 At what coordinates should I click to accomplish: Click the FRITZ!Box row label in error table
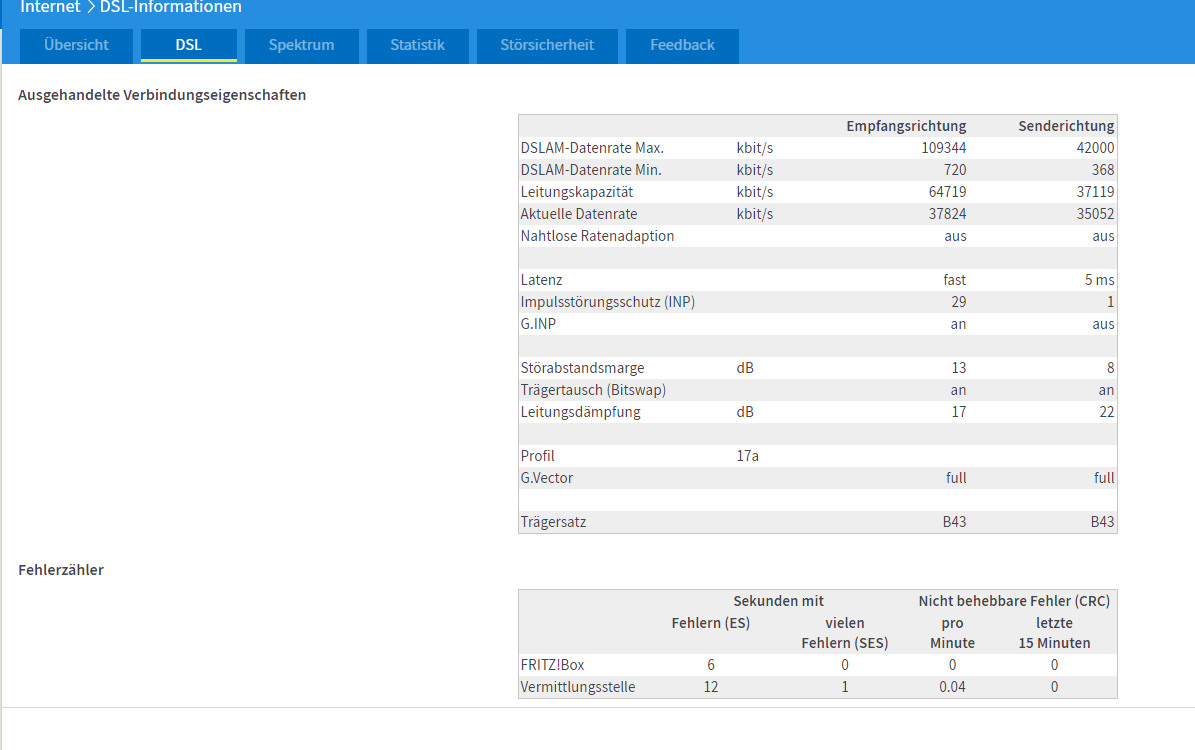click(x=553, y=665)
